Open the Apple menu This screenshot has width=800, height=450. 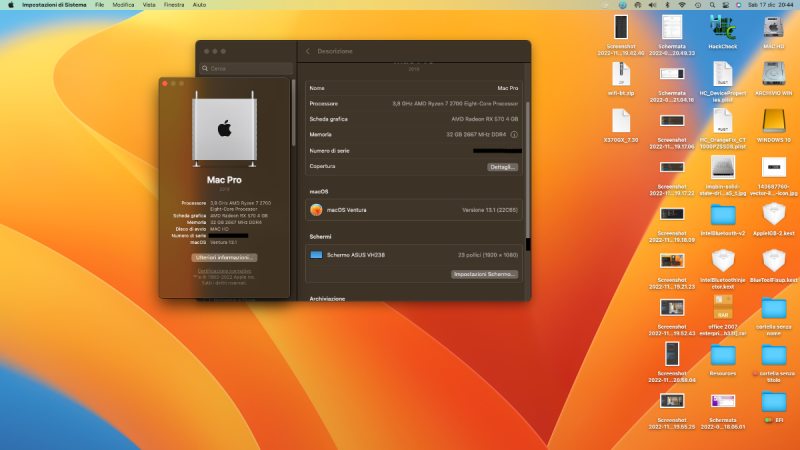coord(10,5)
